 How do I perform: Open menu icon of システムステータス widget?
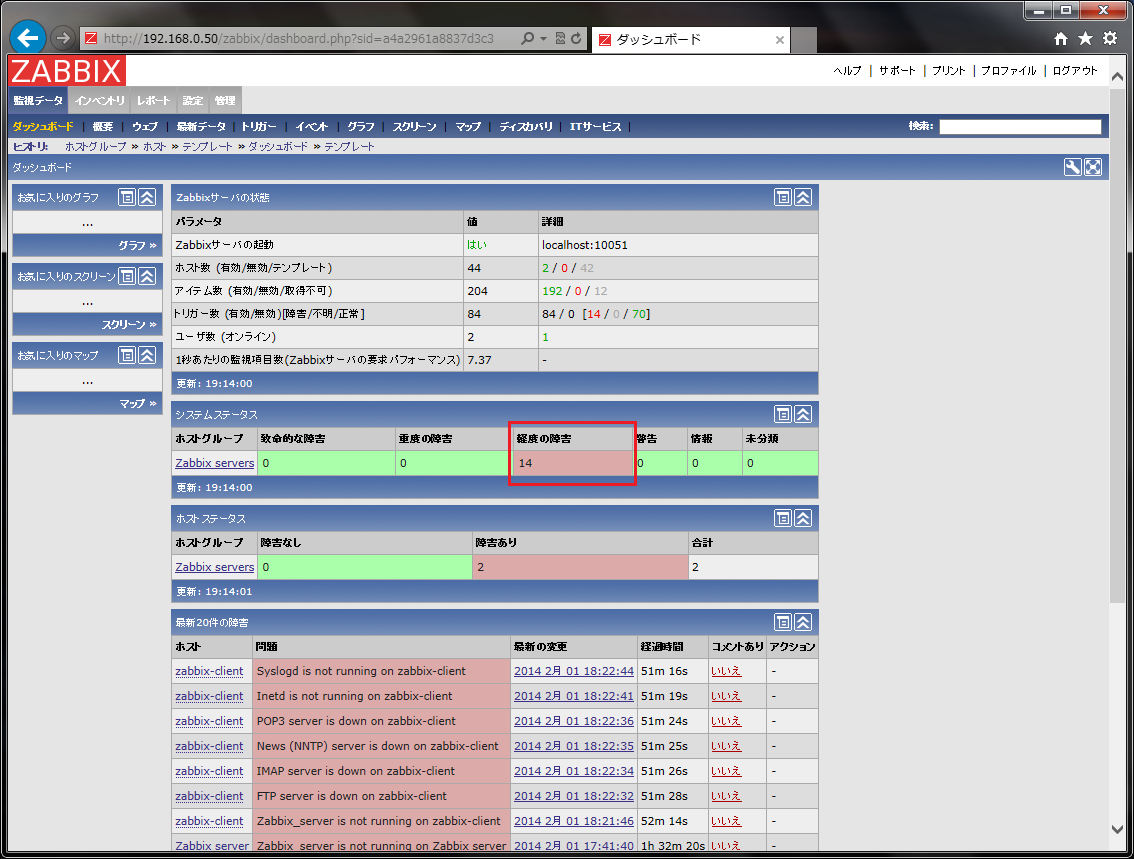click(x=783, y=414)
